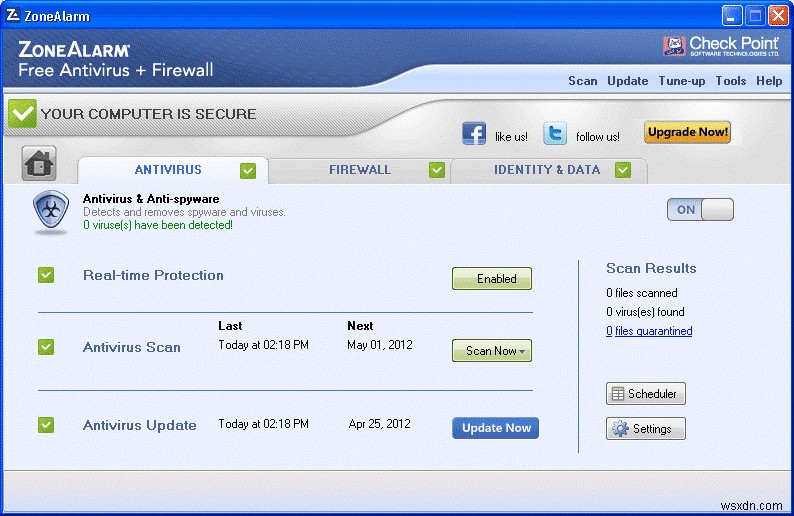Image resolution: width=794 pixels, height=516 pixels.
Task: Go to the Home screen icon
Action: pos(39,164)
